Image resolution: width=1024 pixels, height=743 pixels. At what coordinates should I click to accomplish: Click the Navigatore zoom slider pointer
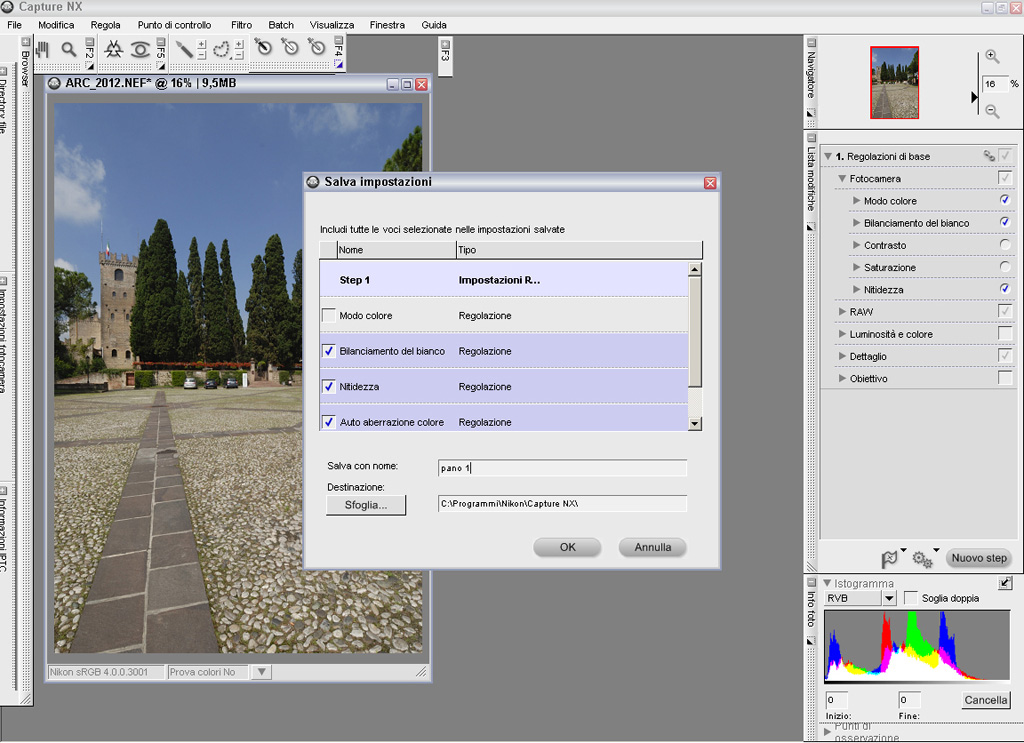coord(974,97)
